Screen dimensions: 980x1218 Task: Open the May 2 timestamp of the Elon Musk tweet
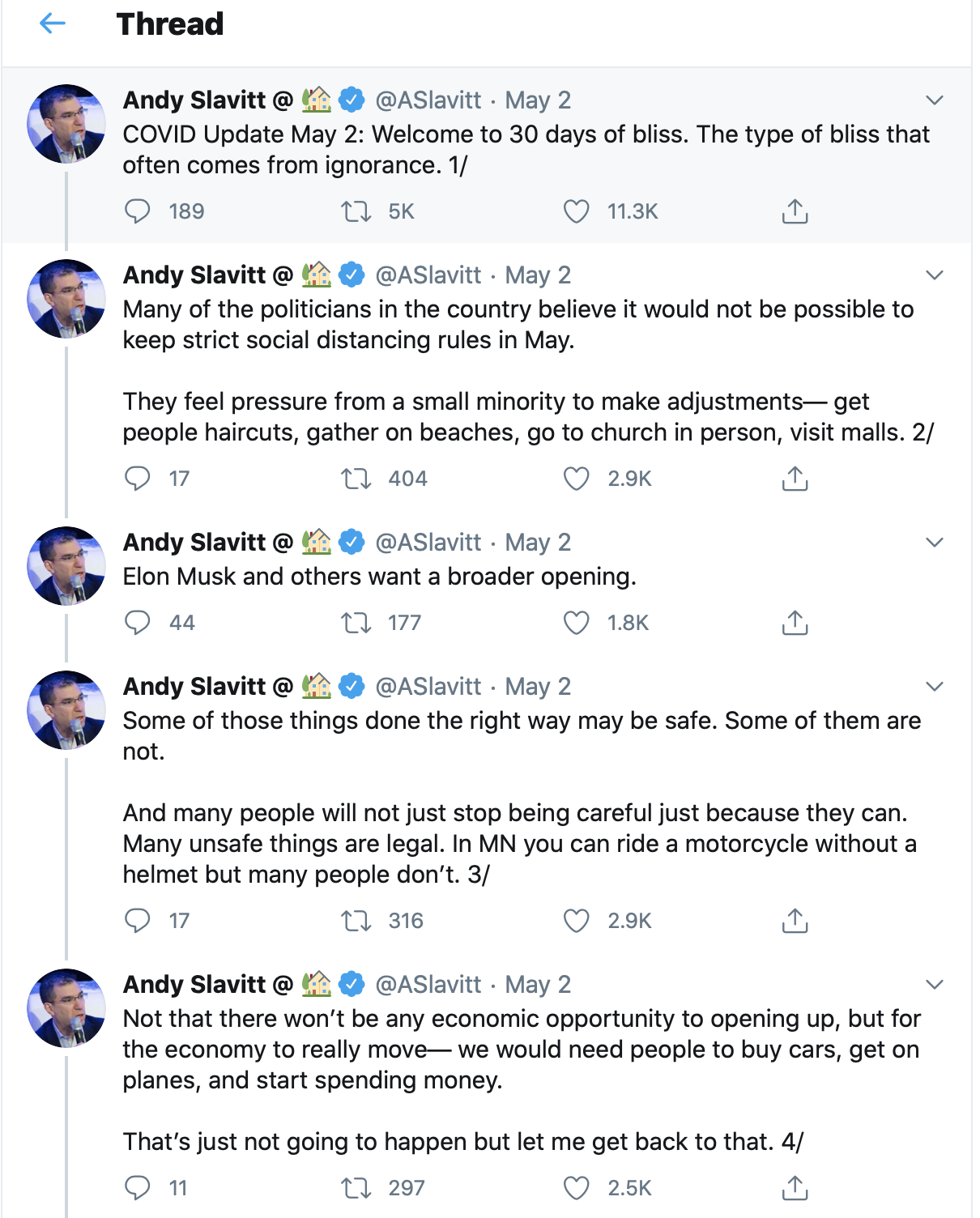pyautogui.click(x=538, y=543)
